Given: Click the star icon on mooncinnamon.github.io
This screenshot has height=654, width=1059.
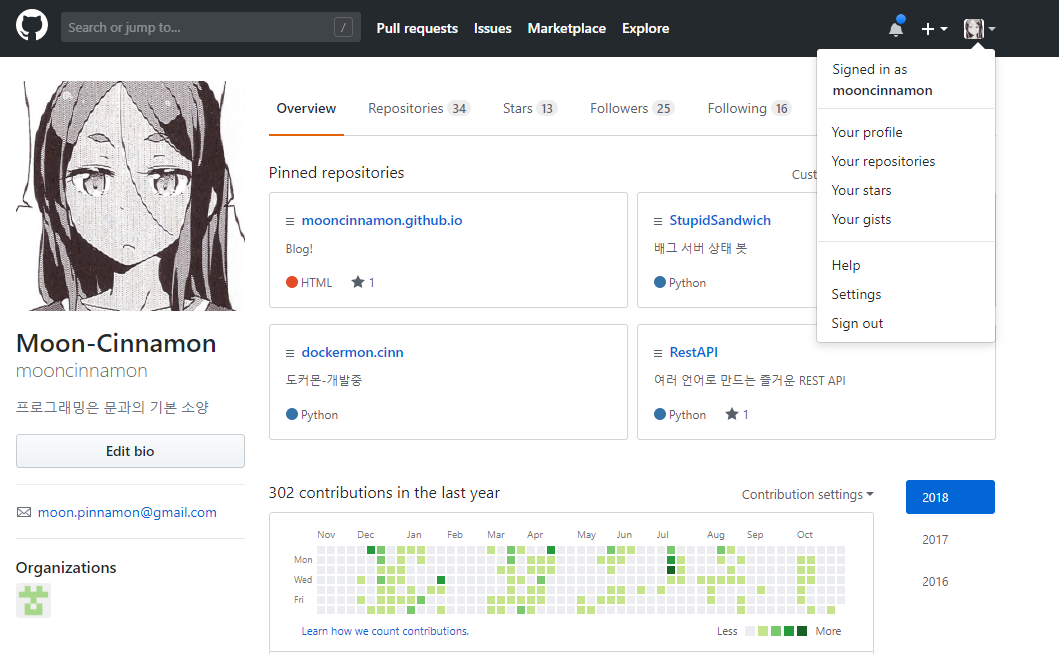Looking at the screenshot, I should (x=358, y=282).
